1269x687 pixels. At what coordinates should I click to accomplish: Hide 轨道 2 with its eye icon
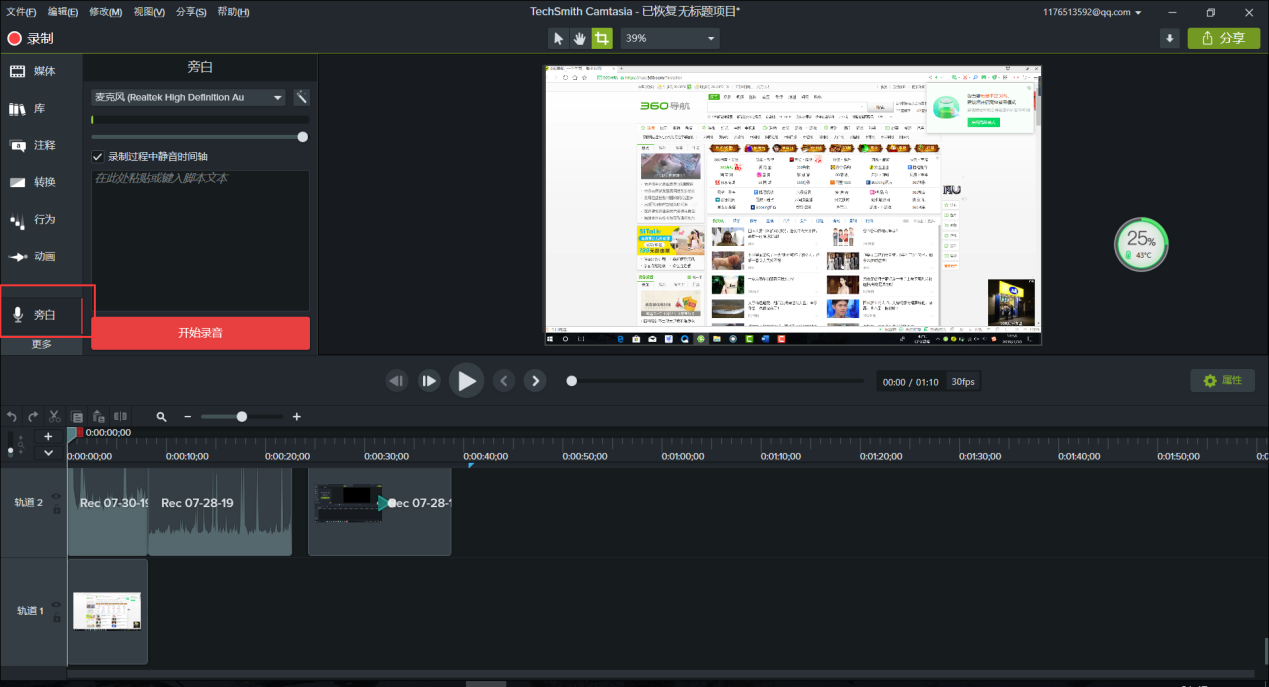(57, 495)
